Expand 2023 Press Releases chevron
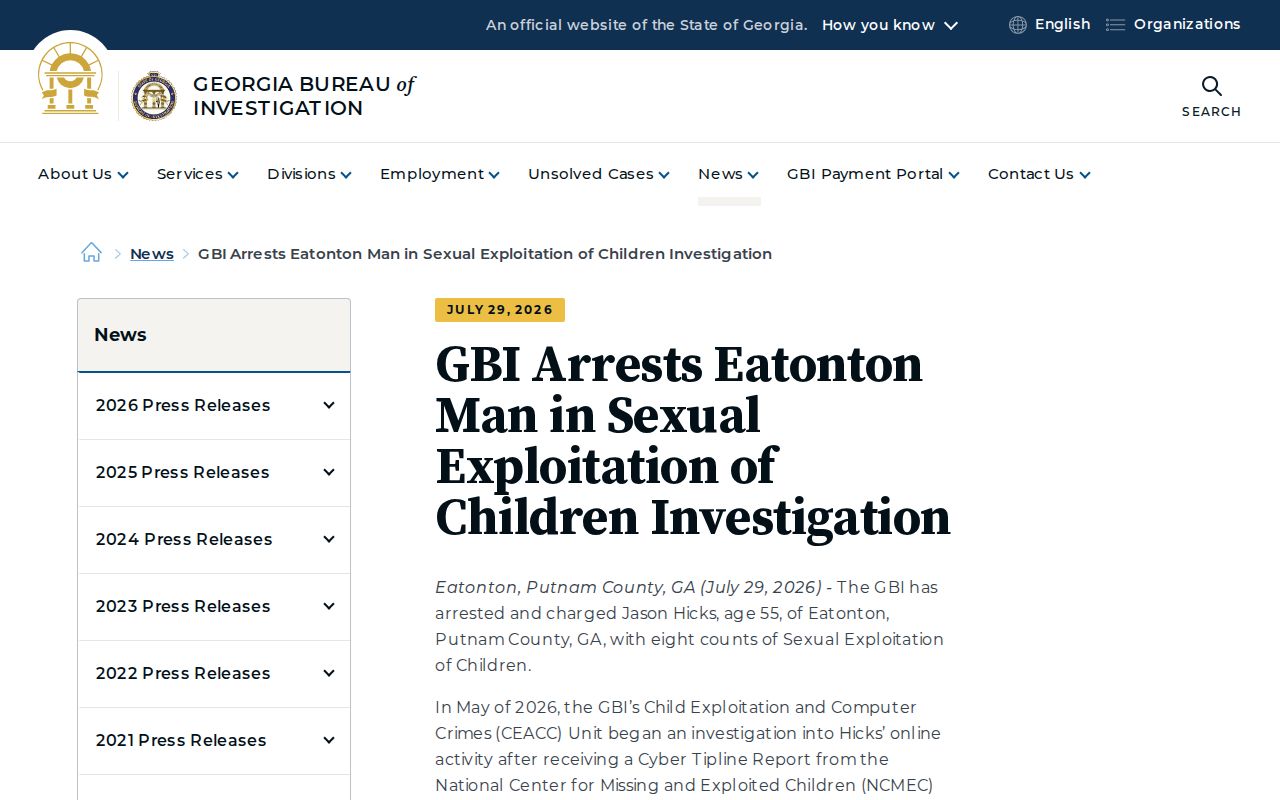 point(328,606)
